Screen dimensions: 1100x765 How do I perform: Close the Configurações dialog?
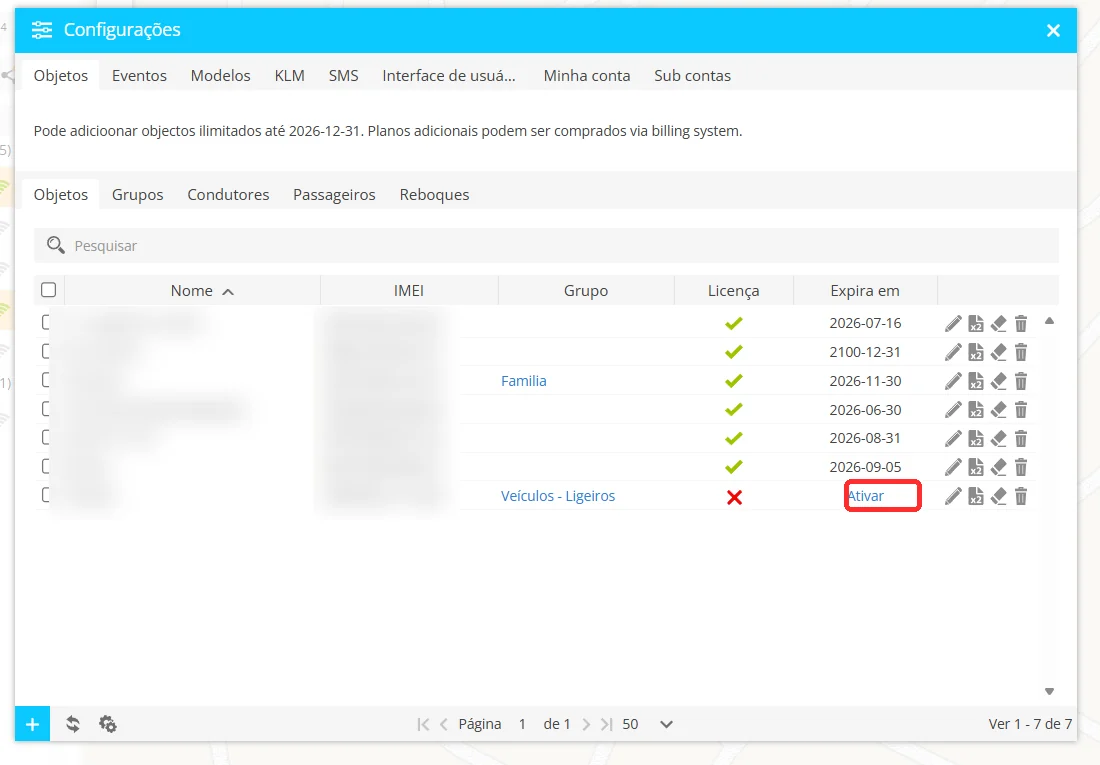coord(1053,30)
